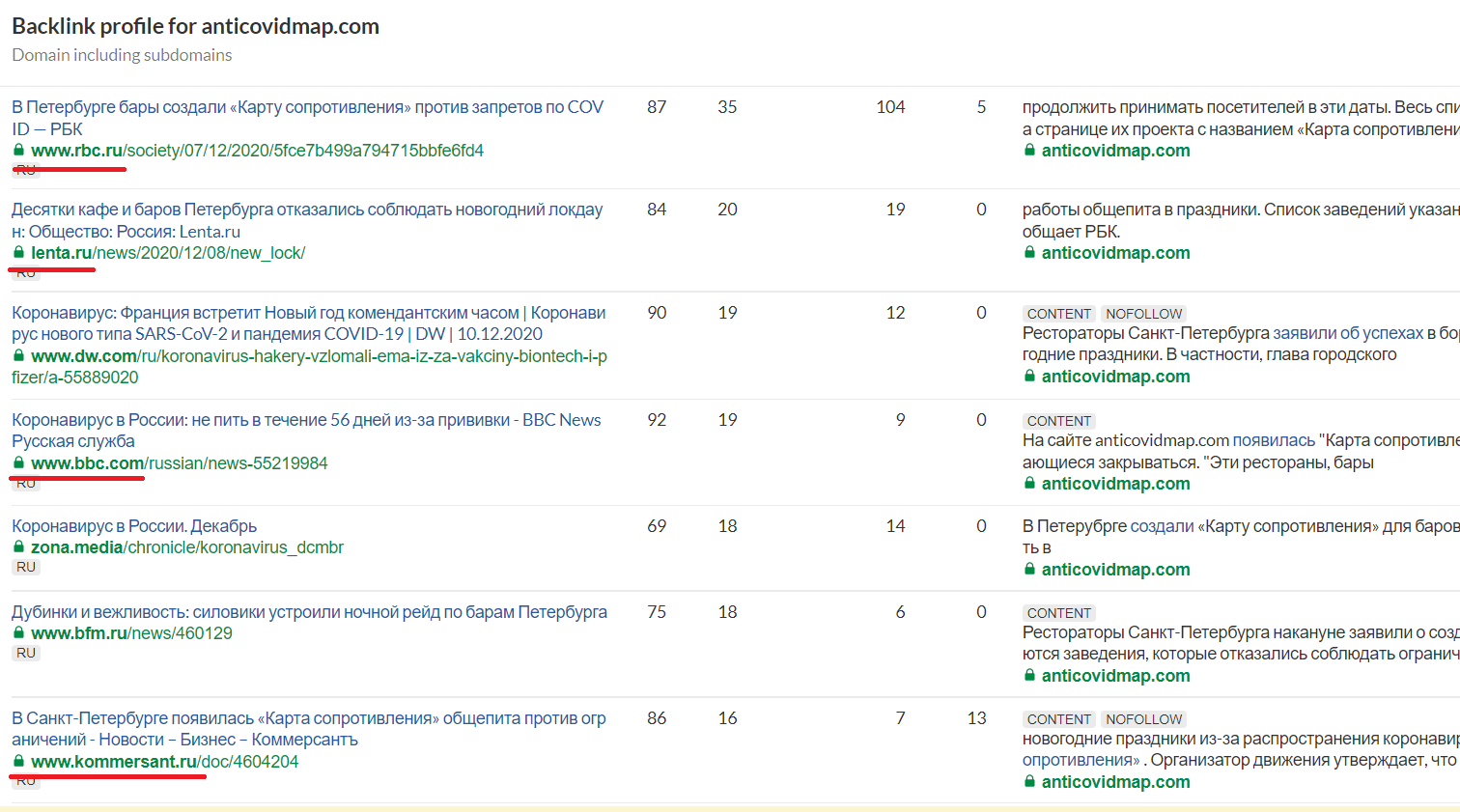Follow the www.bbc.com/russian/news-55219984 URL
The height and width of the screenshot is (812, 1460).
pos(180,463)
